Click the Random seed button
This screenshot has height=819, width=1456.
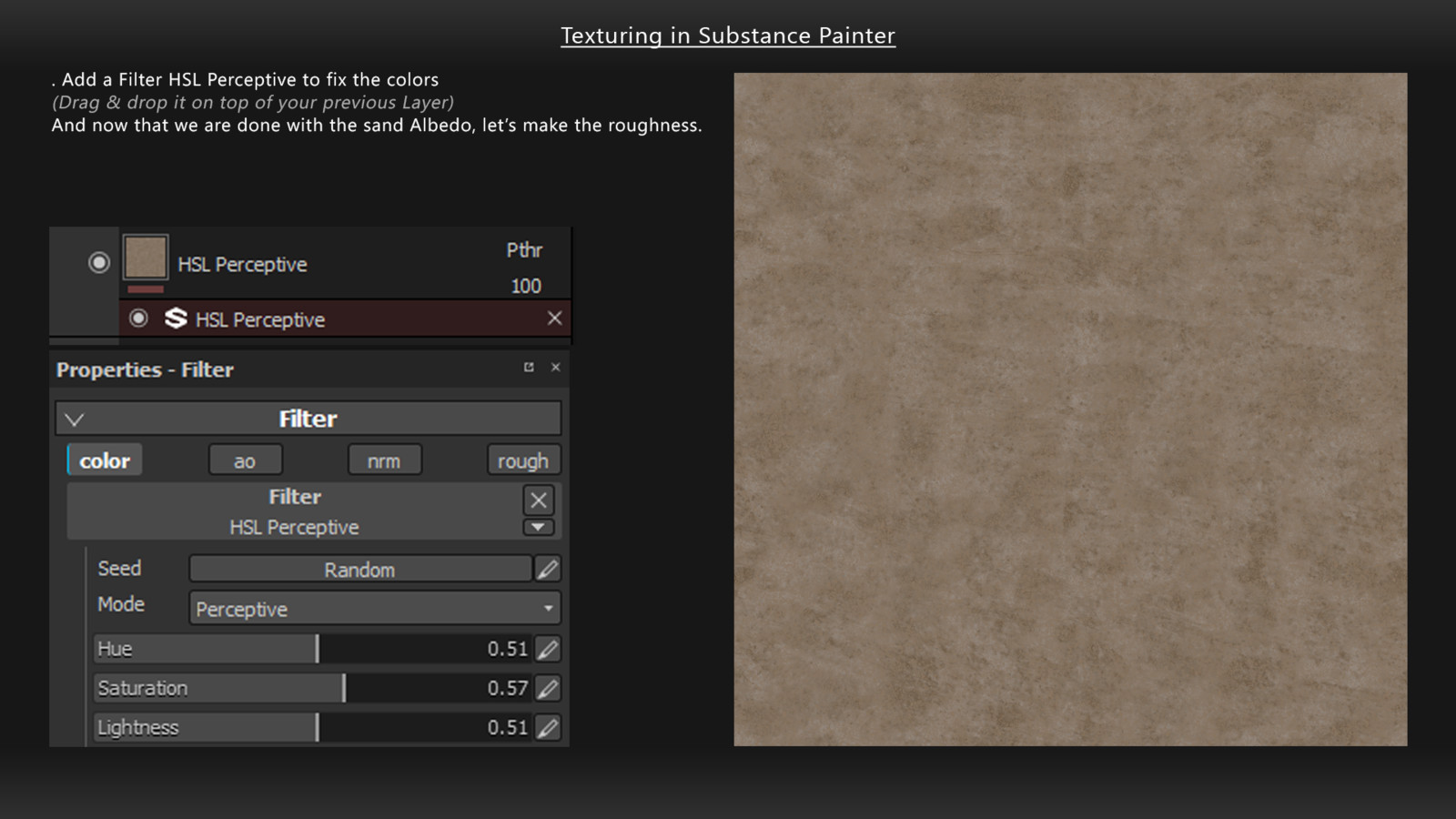click(x=360, y=570)
